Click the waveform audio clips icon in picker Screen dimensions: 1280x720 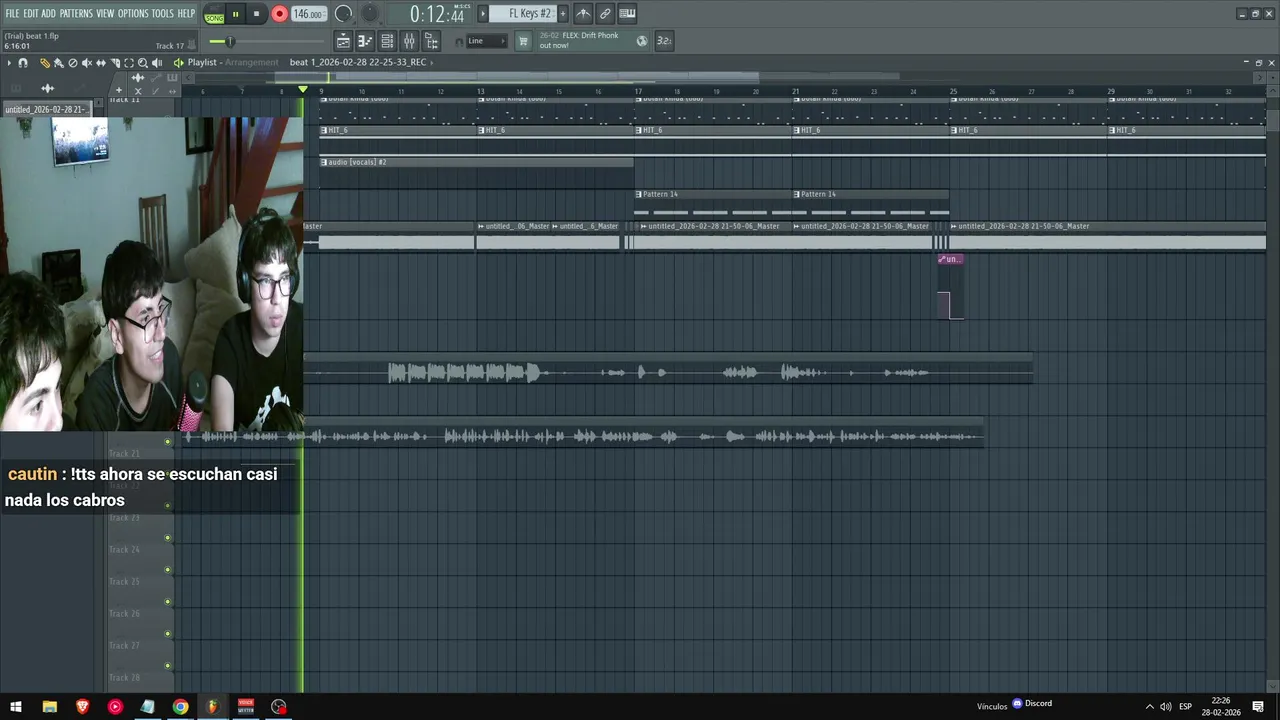(x=47, y=89)
